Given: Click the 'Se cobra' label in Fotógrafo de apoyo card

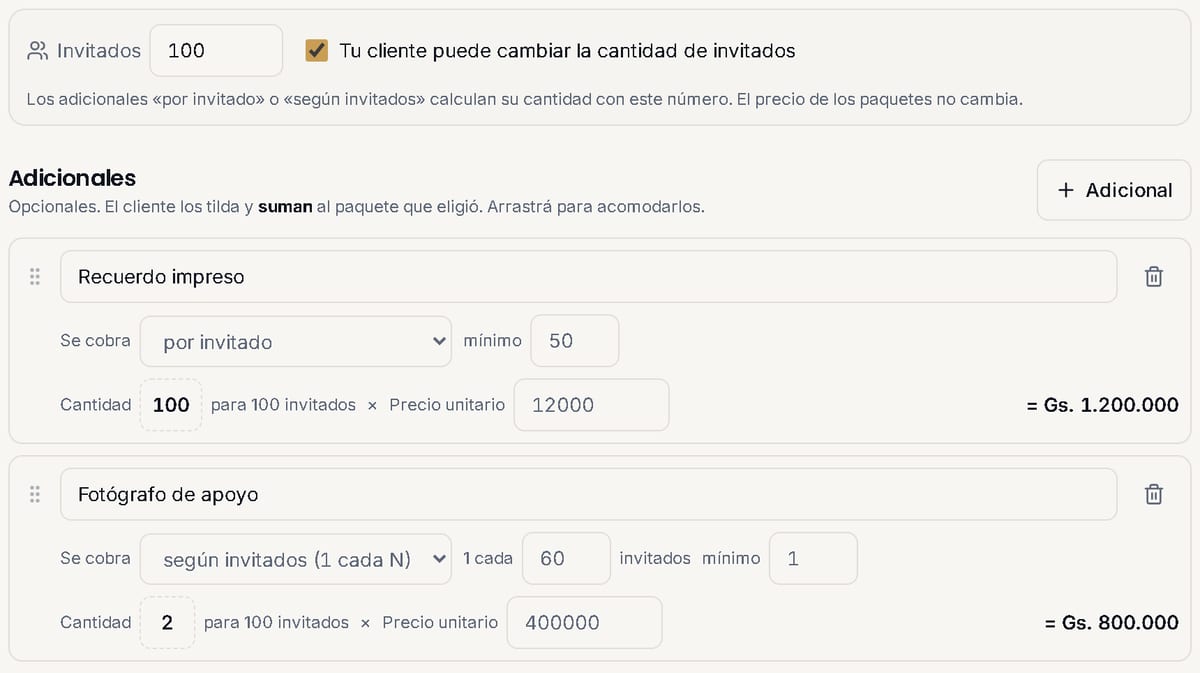Looking at the screenshot, I should point(95,559).
